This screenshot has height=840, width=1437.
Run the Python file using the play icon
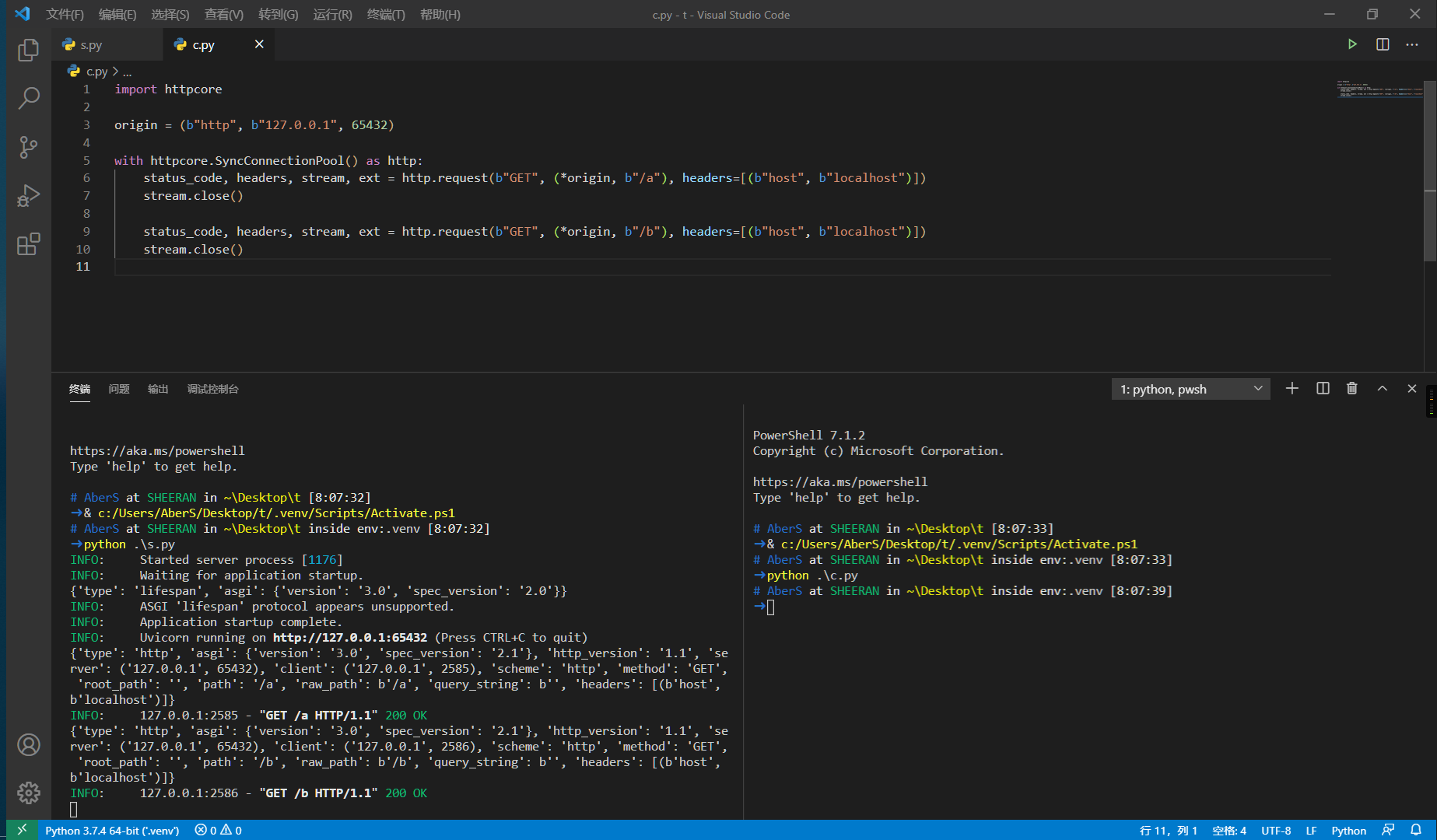pyautogui.click(x=1352, y=44)
